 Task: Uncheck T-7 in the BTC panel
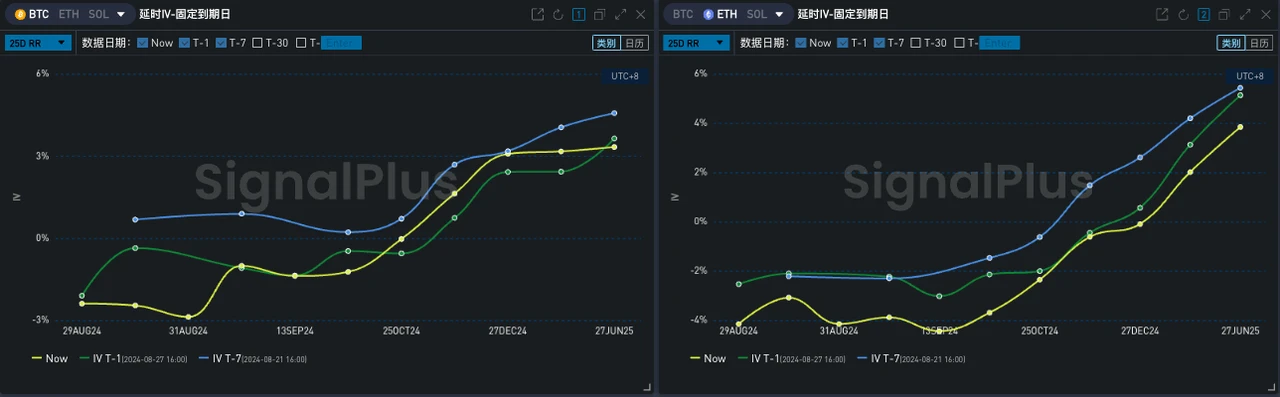(221, 43)
